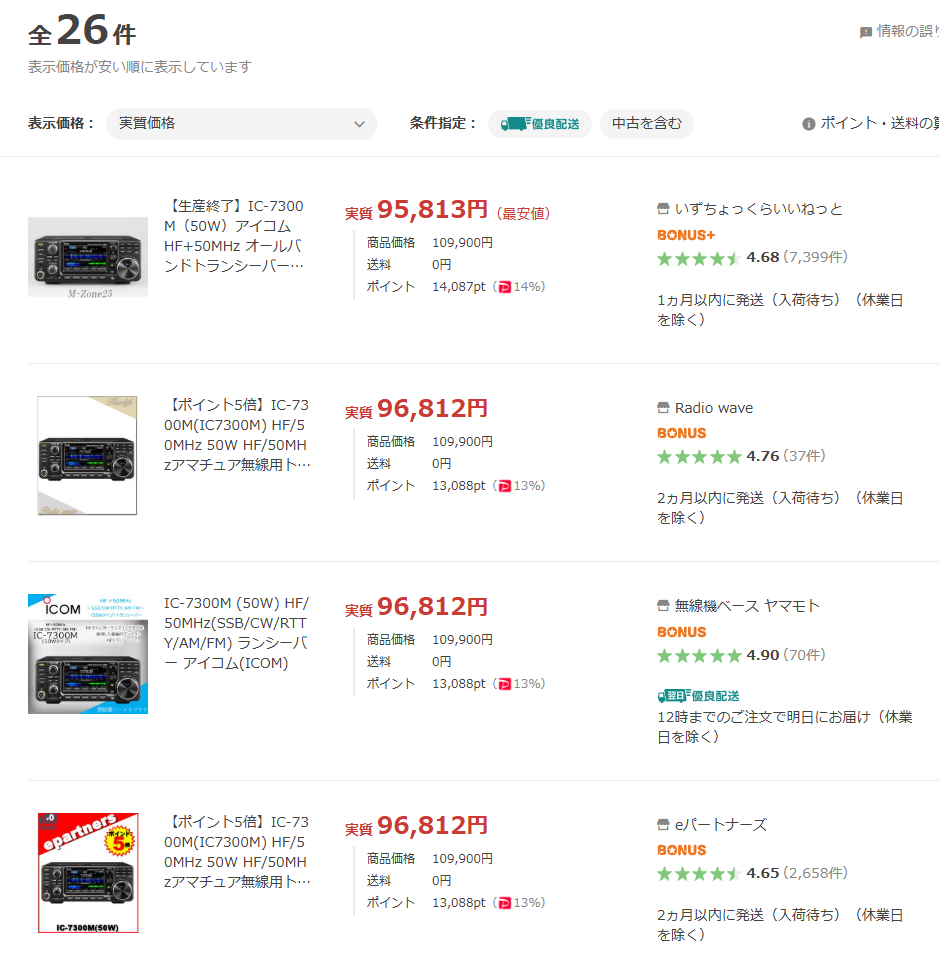Image resolution: width=939 pixels, height=958 pixels.
Task: Click the store icon beside いずちょっくらいいねっと
Action: click(663, 209)
